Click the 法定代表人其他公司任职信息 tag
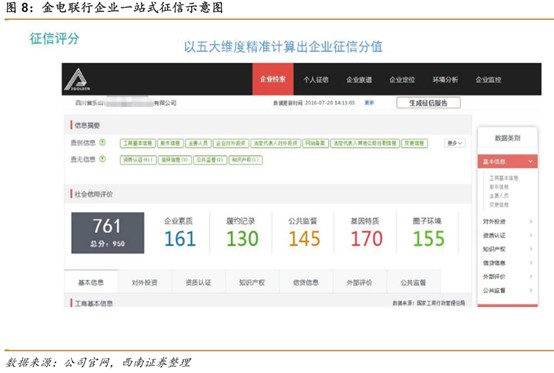 pos(365,143)
